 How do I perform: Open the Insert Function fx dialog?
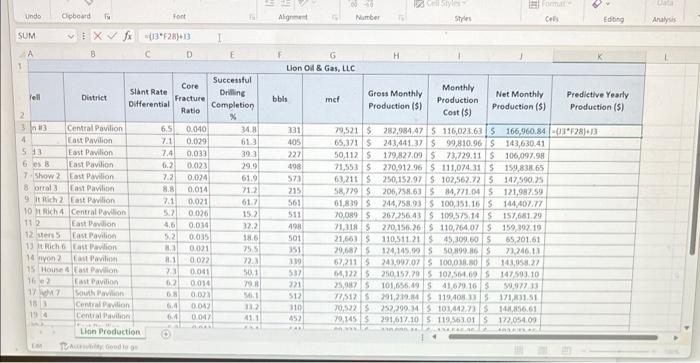coord(128,36)
